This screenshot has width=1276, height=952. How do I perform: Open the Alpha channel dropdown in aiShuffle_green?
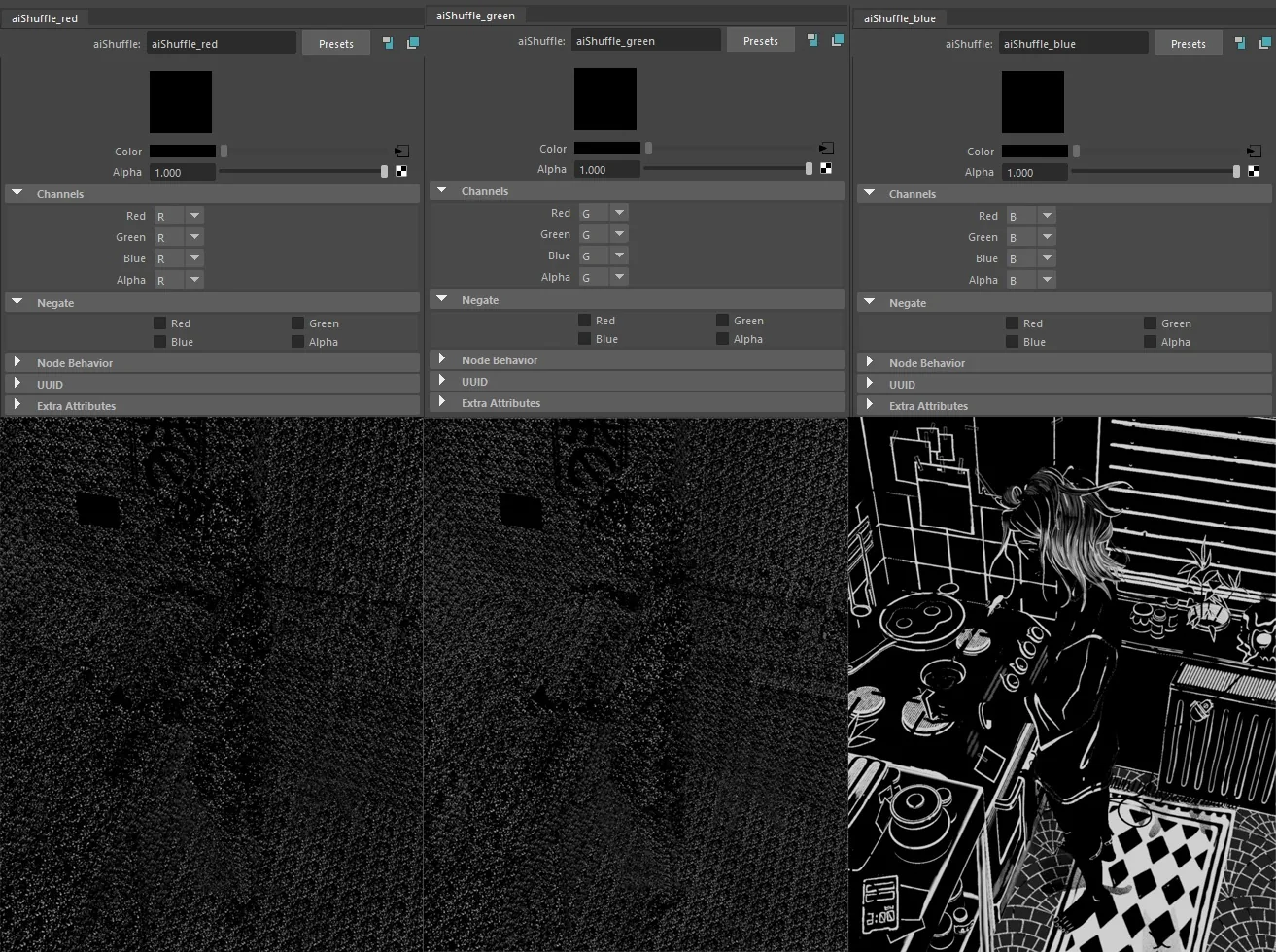(x=604, y=277)
